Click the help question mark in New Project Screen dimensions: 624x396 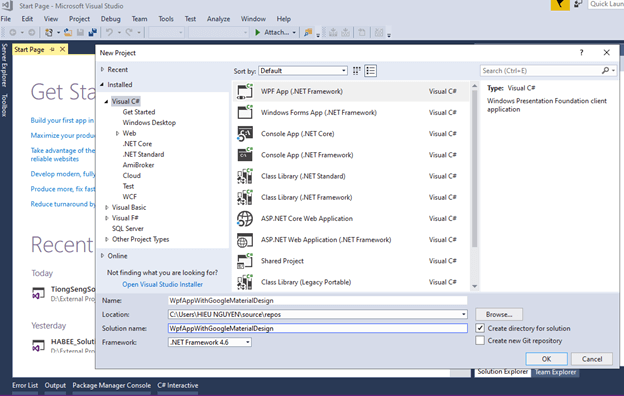(x=581, y=53)
